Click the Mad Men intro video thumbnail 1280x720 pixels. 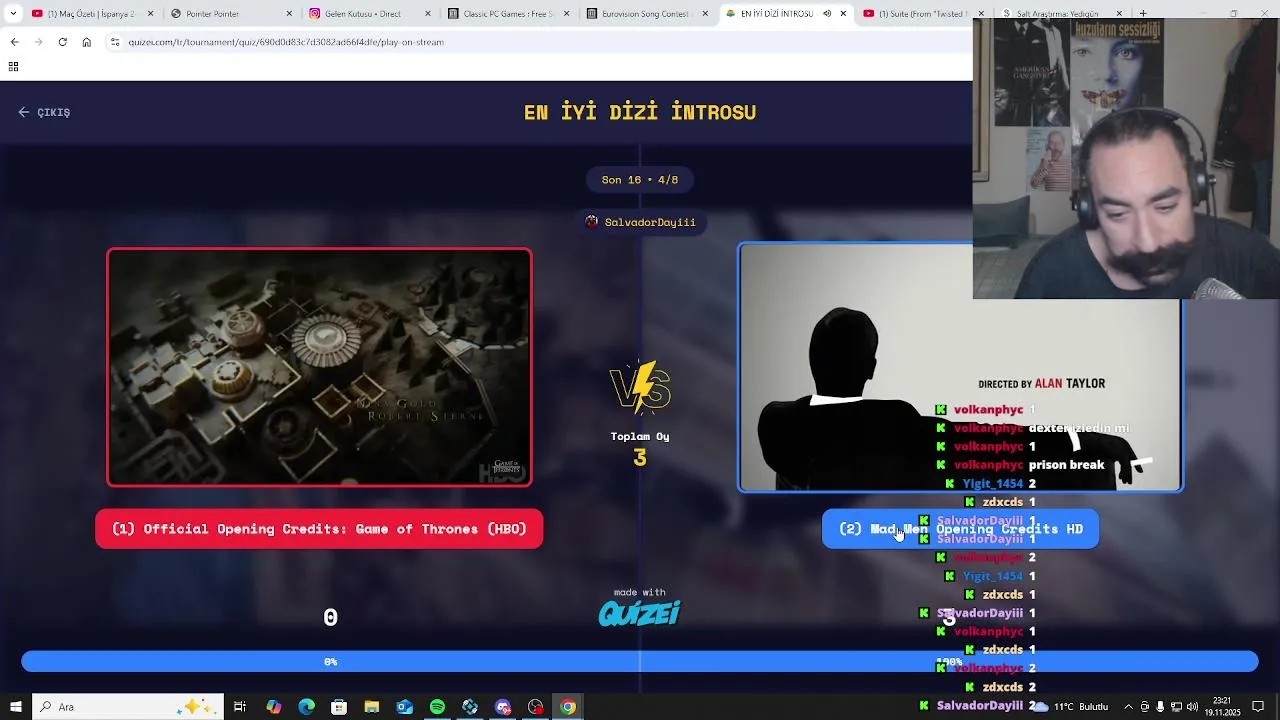click(960, 367)
